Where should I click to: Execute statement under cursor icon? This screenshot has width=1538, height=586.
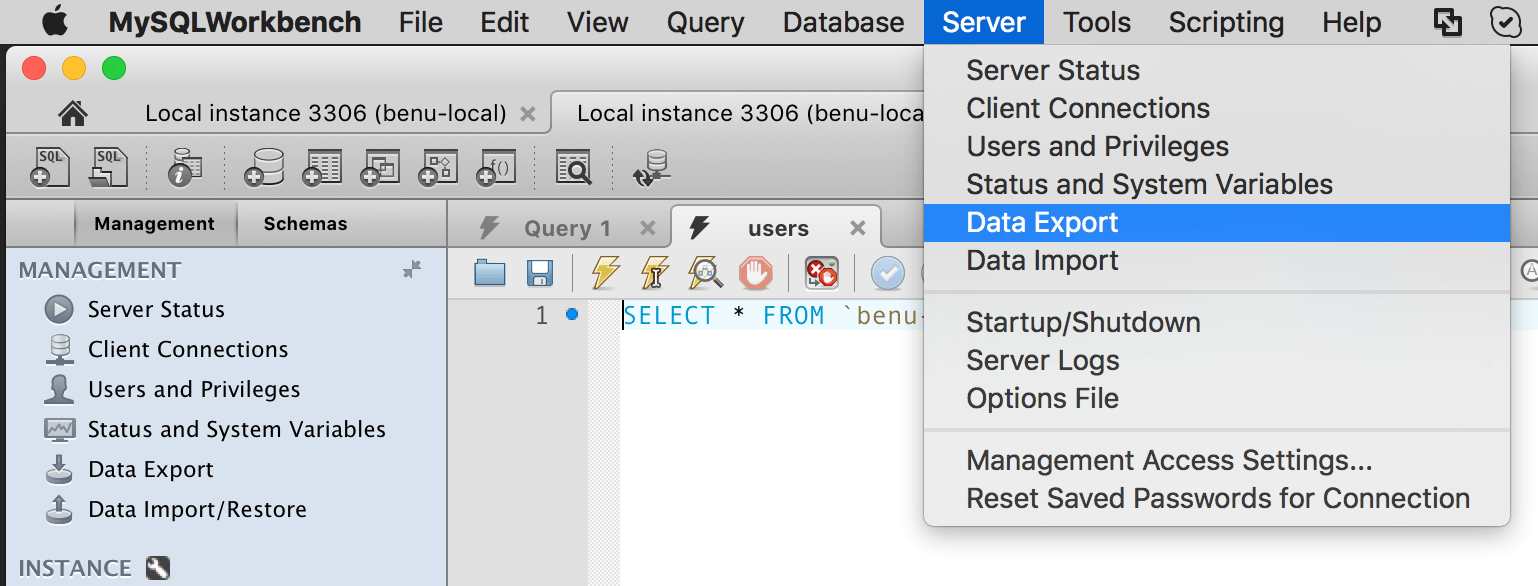click(655, 272)
